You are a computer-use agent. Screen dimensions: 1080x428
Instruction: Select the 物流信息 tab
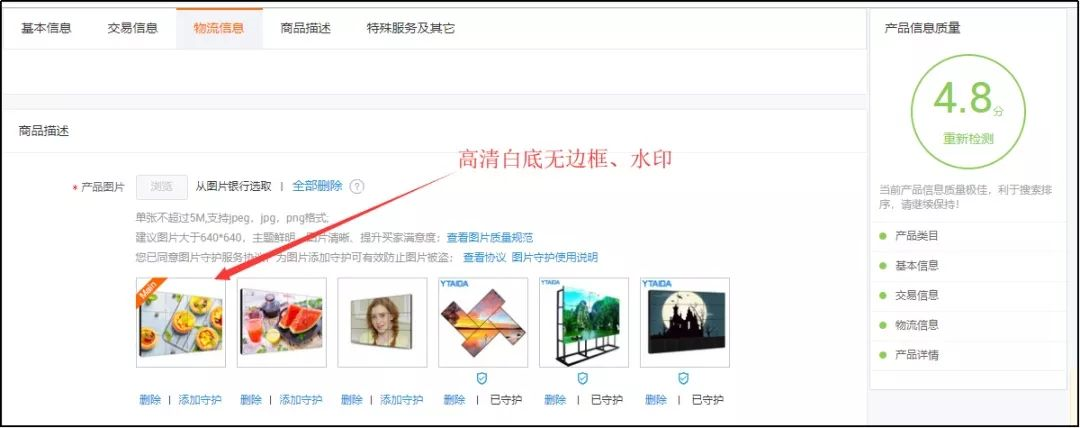tap(219, 28)
